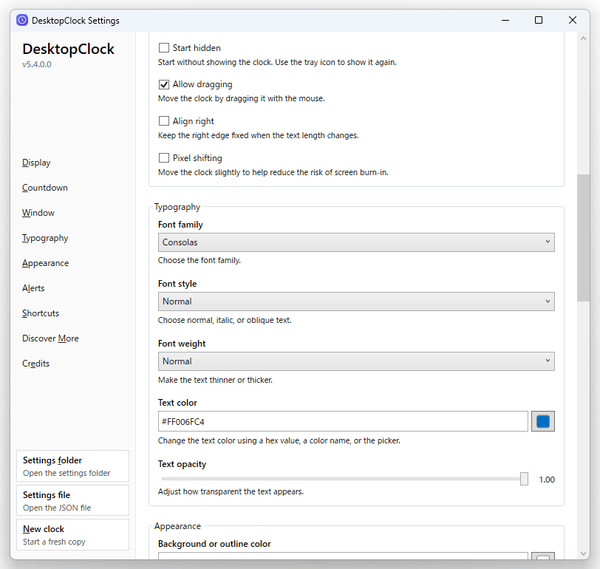Minimize the DesktopClock Settings window

[x=505, y=20]
